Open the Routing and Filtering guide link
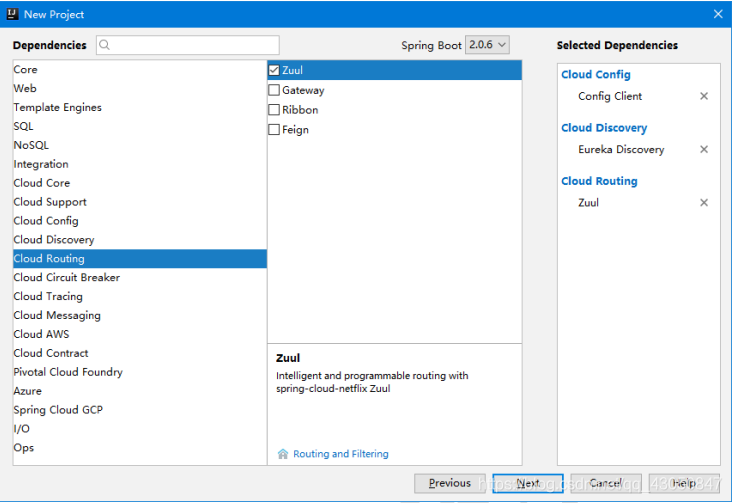 pyautogui.click(x=341, y=454)
